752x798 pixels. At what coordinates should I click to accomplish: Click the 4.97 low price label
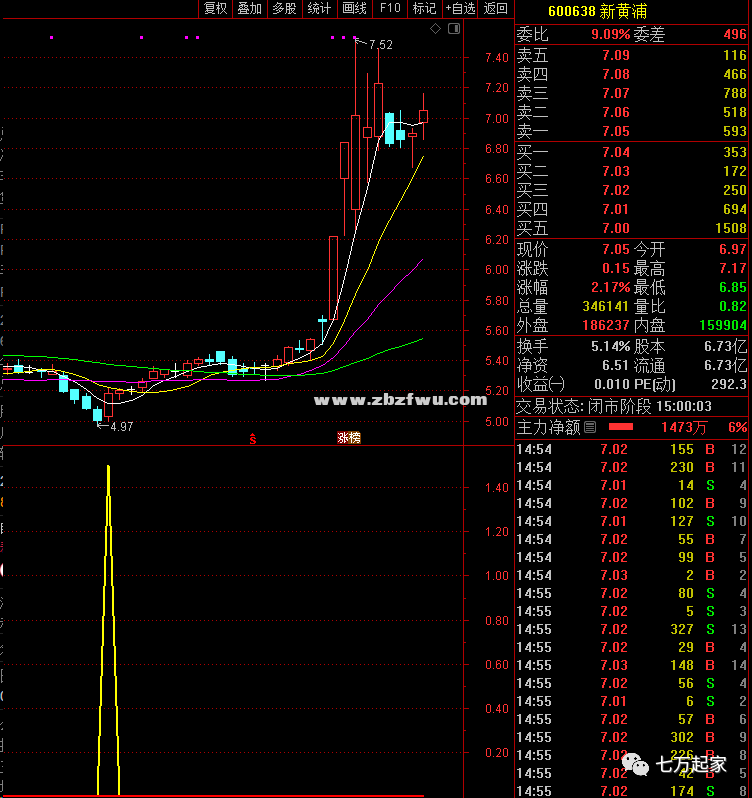click(x=120, y=427)
